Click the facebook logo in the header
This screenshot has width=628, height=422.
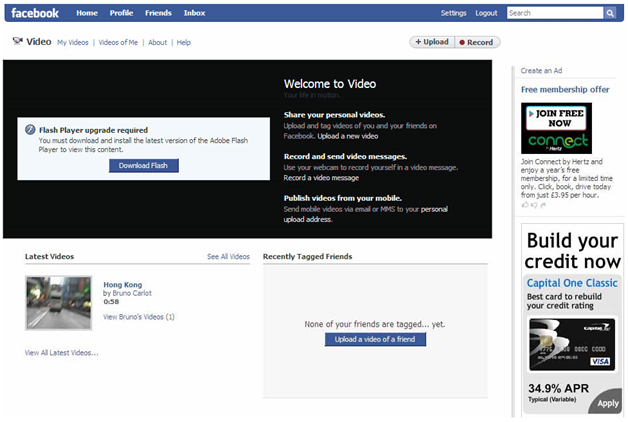click(x=35, y=13)
